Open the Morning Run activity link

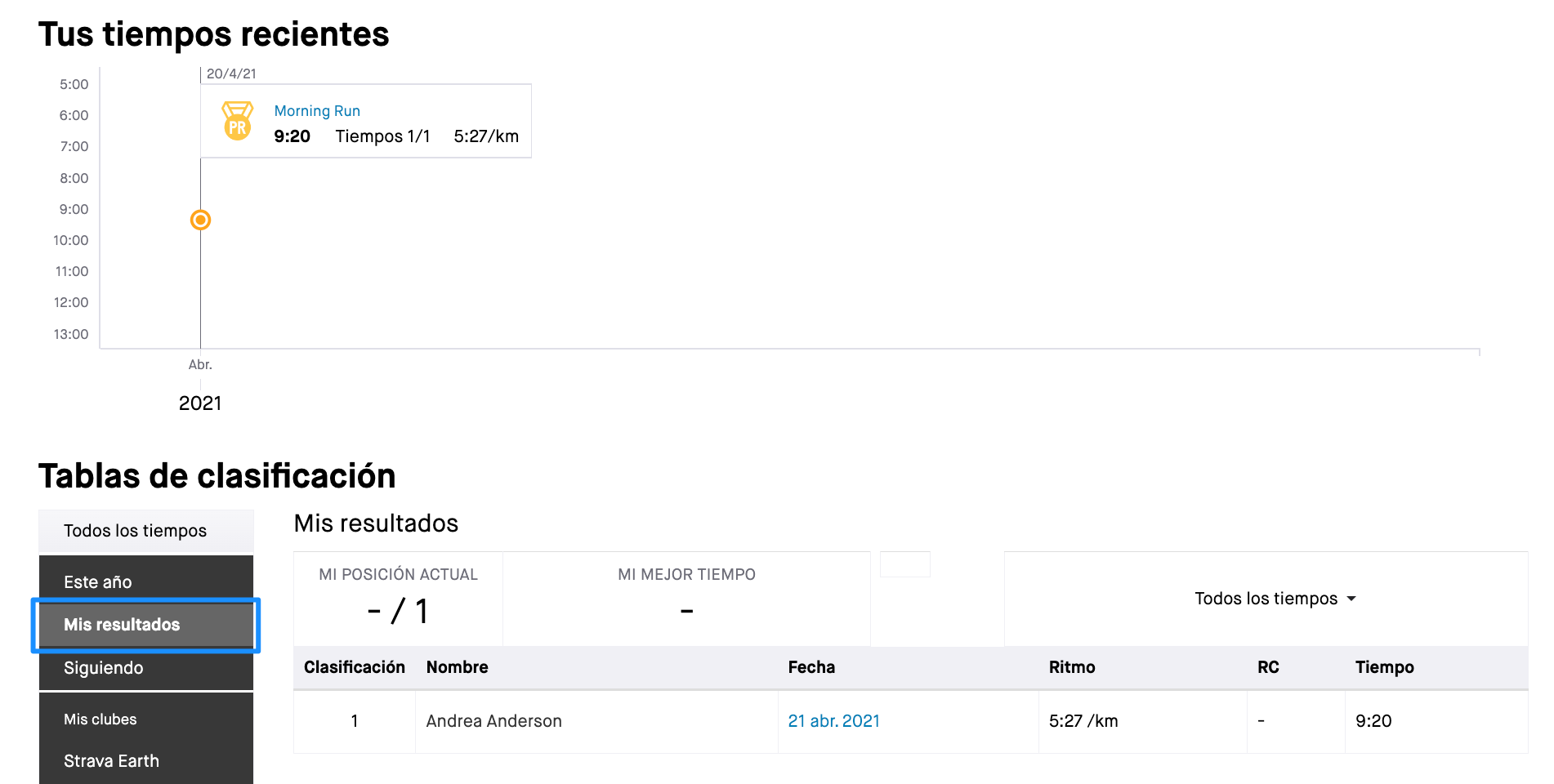pos(317,110)
